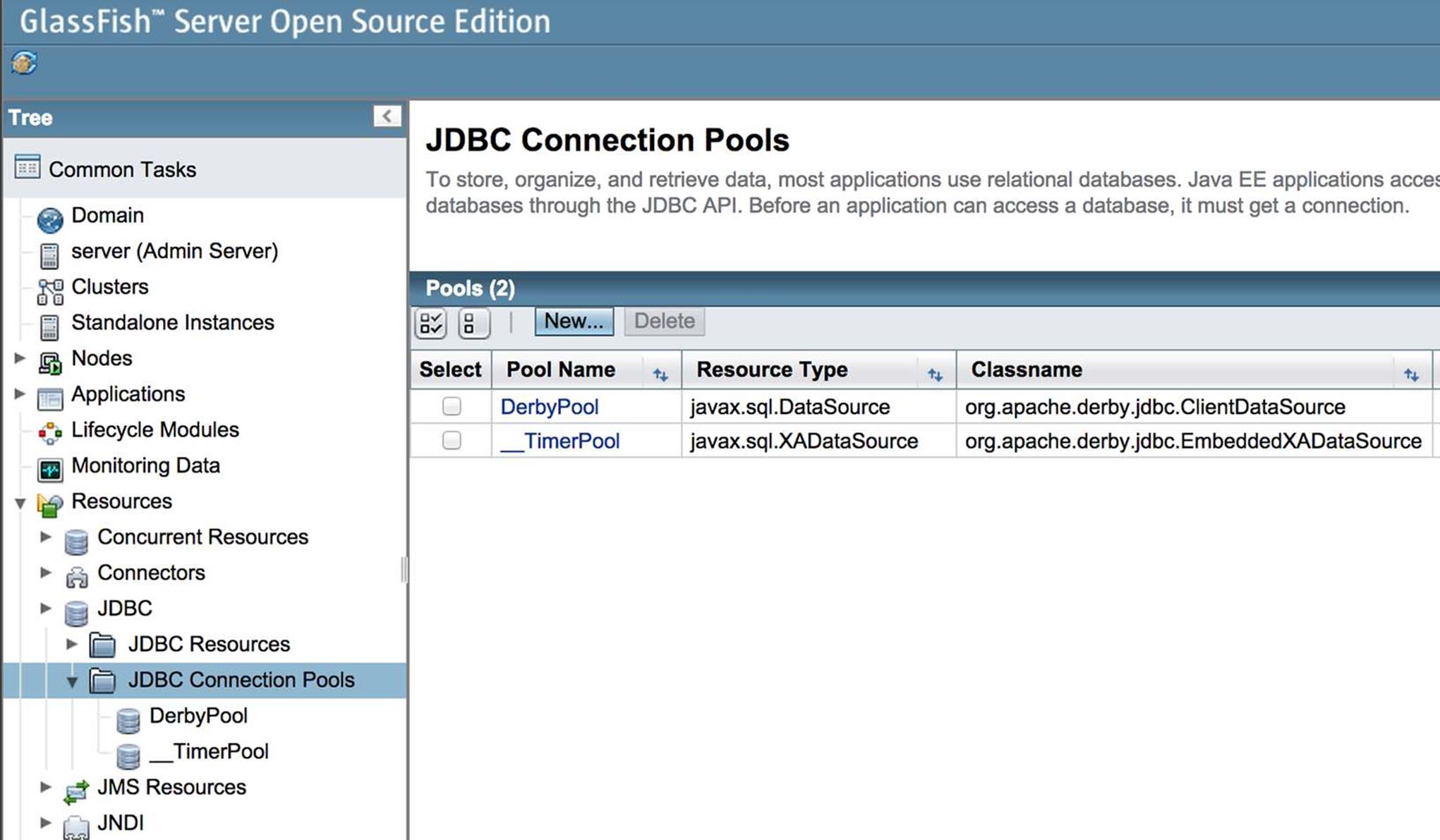Click the Delete button
This screenshot has height=840, width=1440.
click(x=664, y=322)
